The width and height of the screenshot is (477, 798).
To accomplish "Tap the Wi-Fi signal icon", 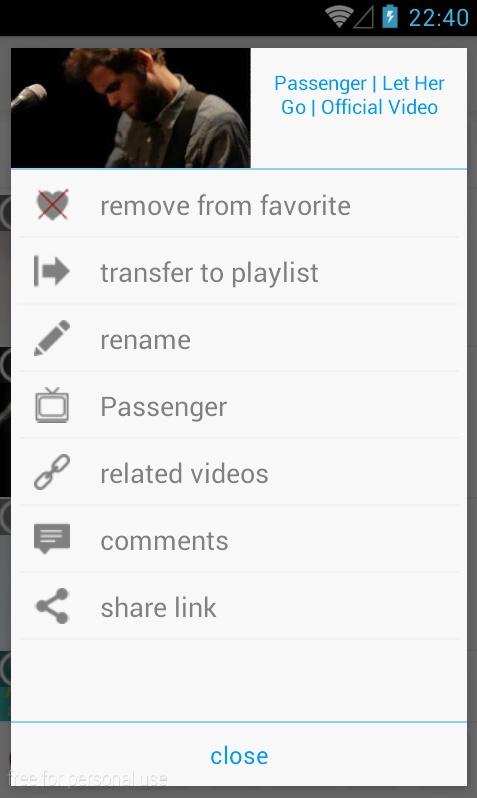I will [340, 17].
